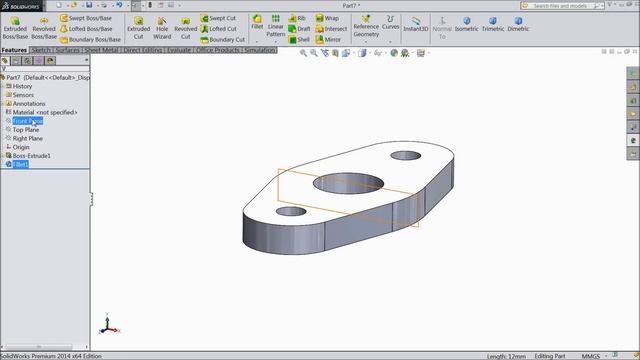Viewport: 640px width, 360px height.
Task: Open the Sheet Metal tab
Action: tap(101, 50)
